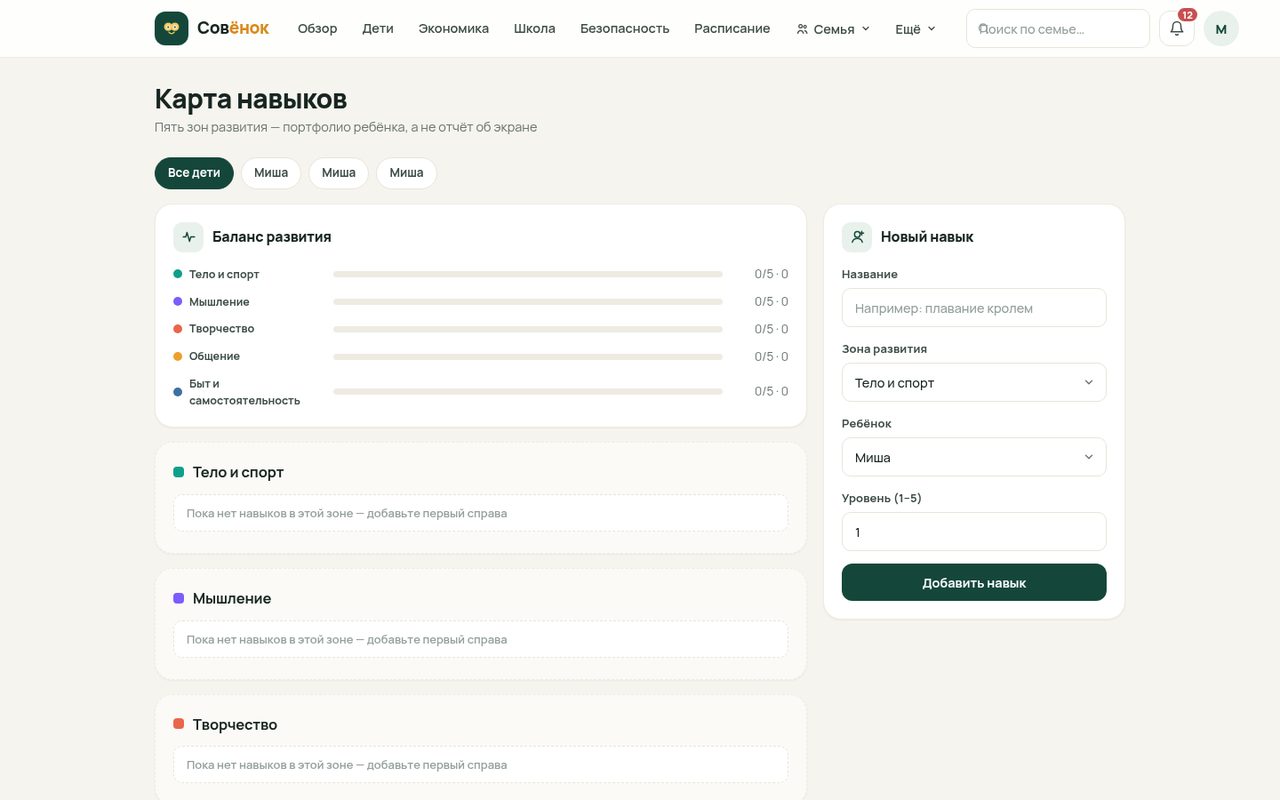Expand the Ещё dropdown menu

[x=915, y=29]
